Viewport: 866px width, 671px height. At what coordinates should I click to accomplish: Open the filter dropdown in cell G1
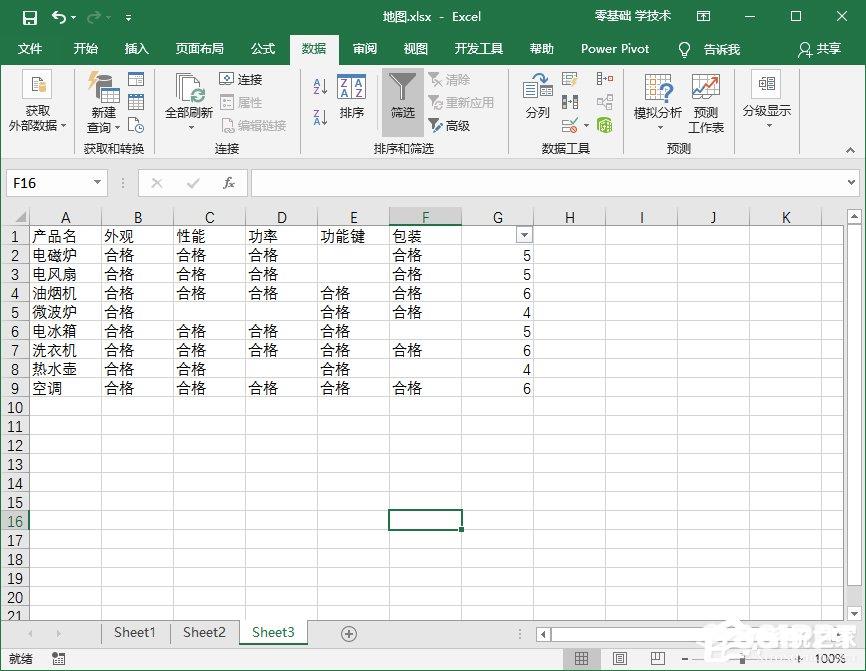pyautogui.click(x=524, y=235)
